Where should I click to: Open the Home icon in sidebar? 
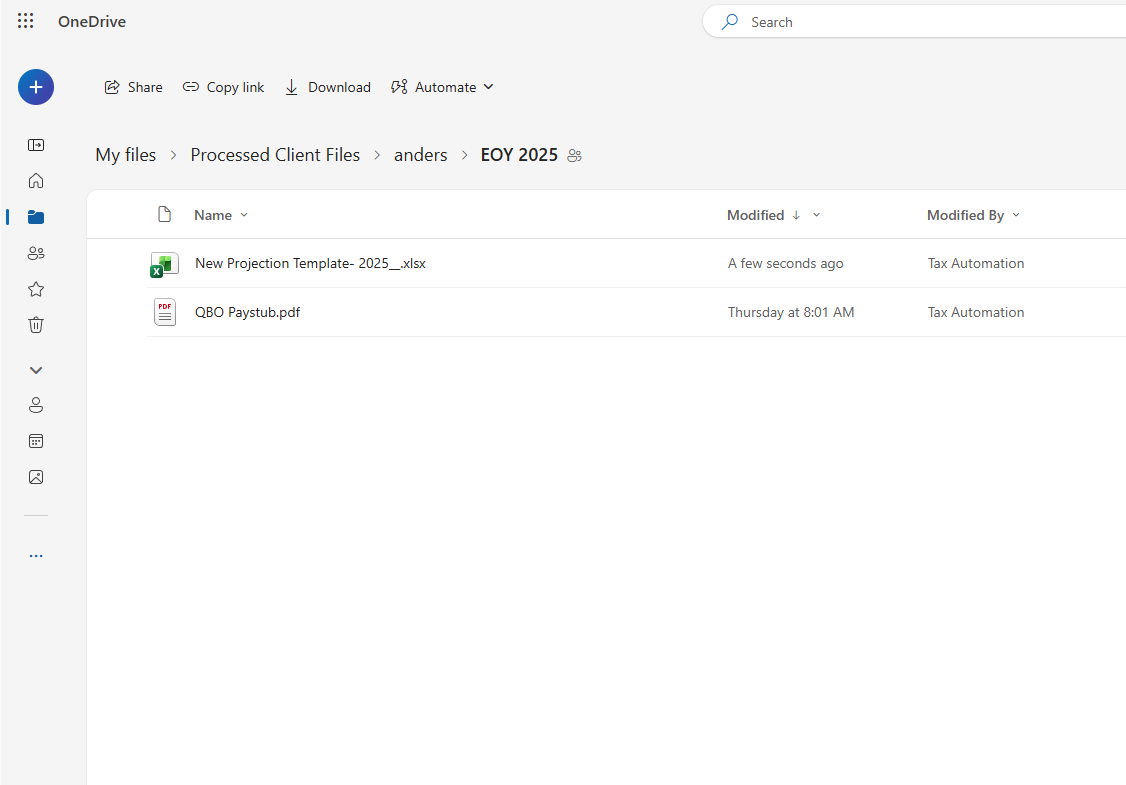[36, 181]
